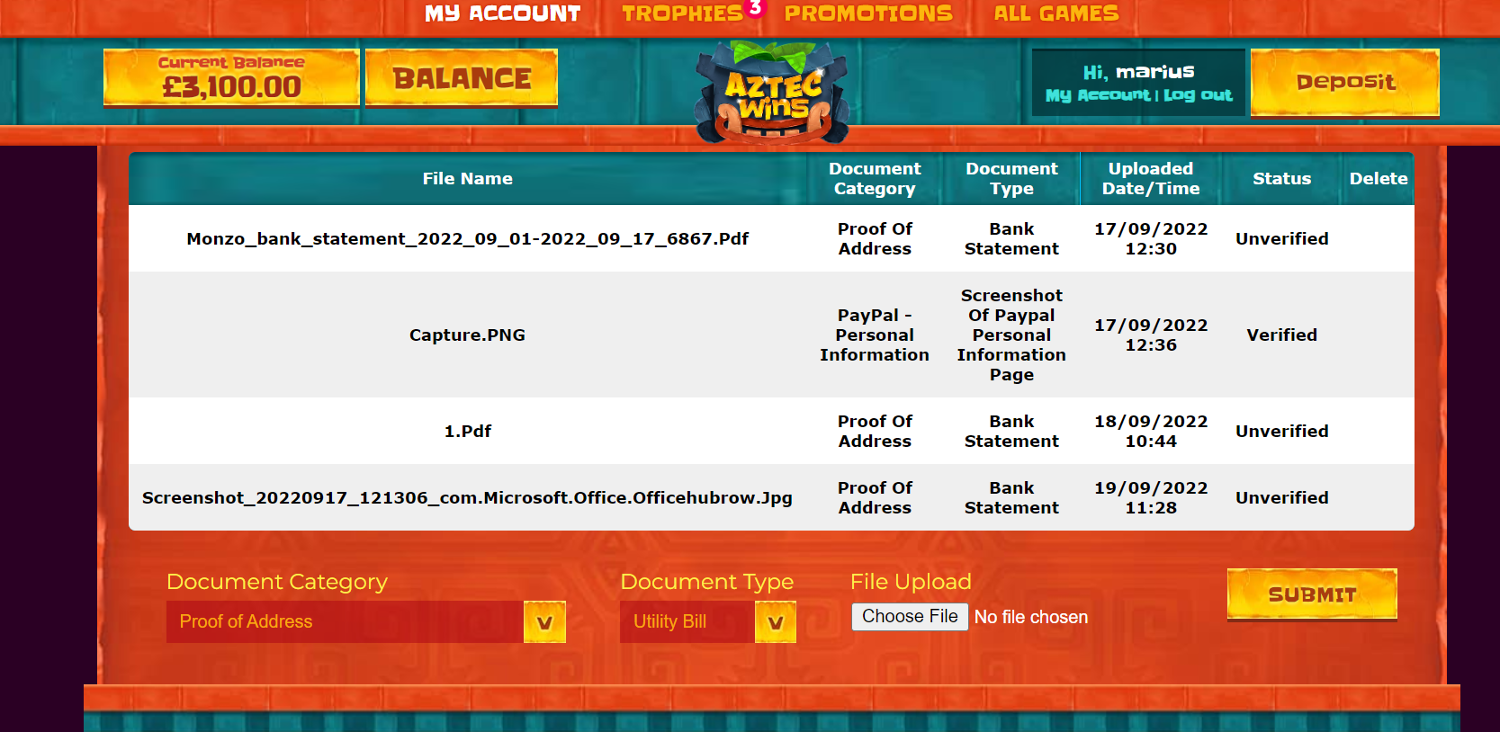Click the Deposit button
1500x732 pixels.
[1345, 82]
